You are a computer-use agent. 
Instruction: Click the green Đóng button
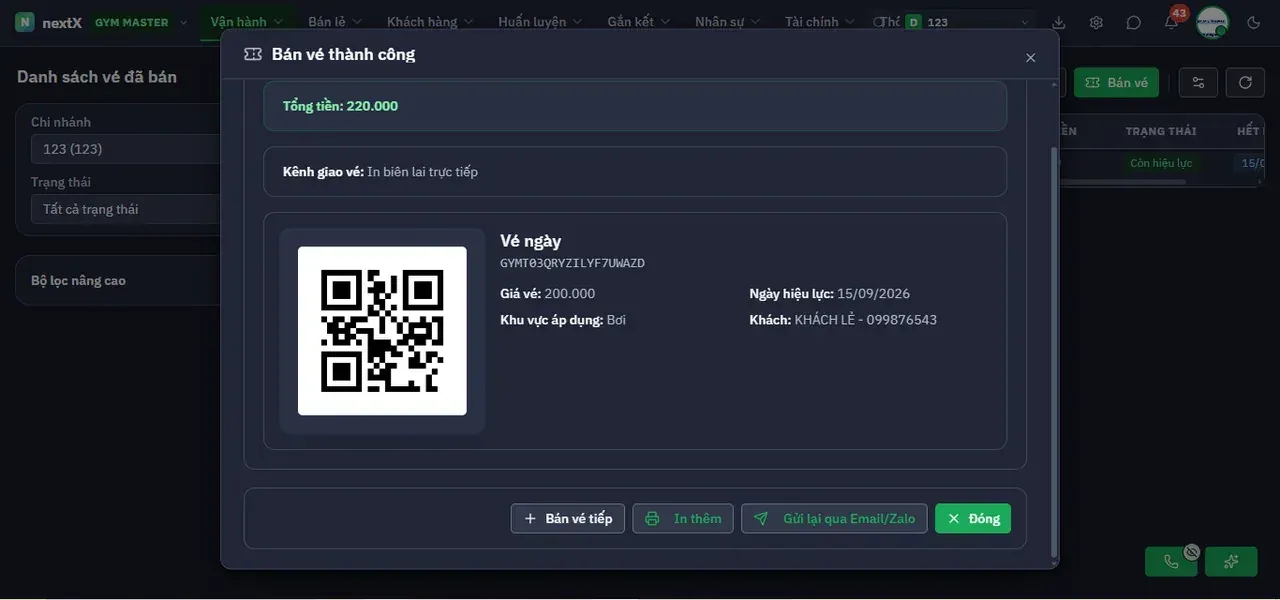tap(973, 518)
